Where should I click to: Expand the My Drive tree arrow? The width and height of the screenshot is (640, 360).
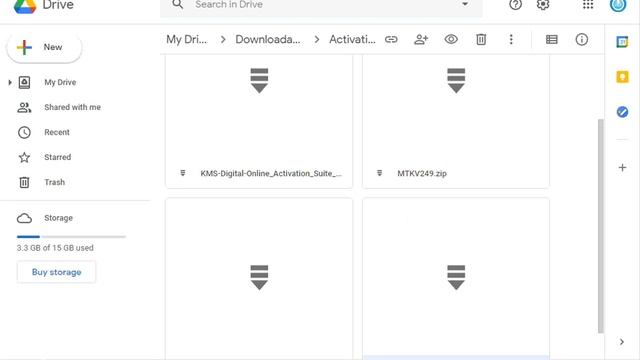tap(10, 82)
